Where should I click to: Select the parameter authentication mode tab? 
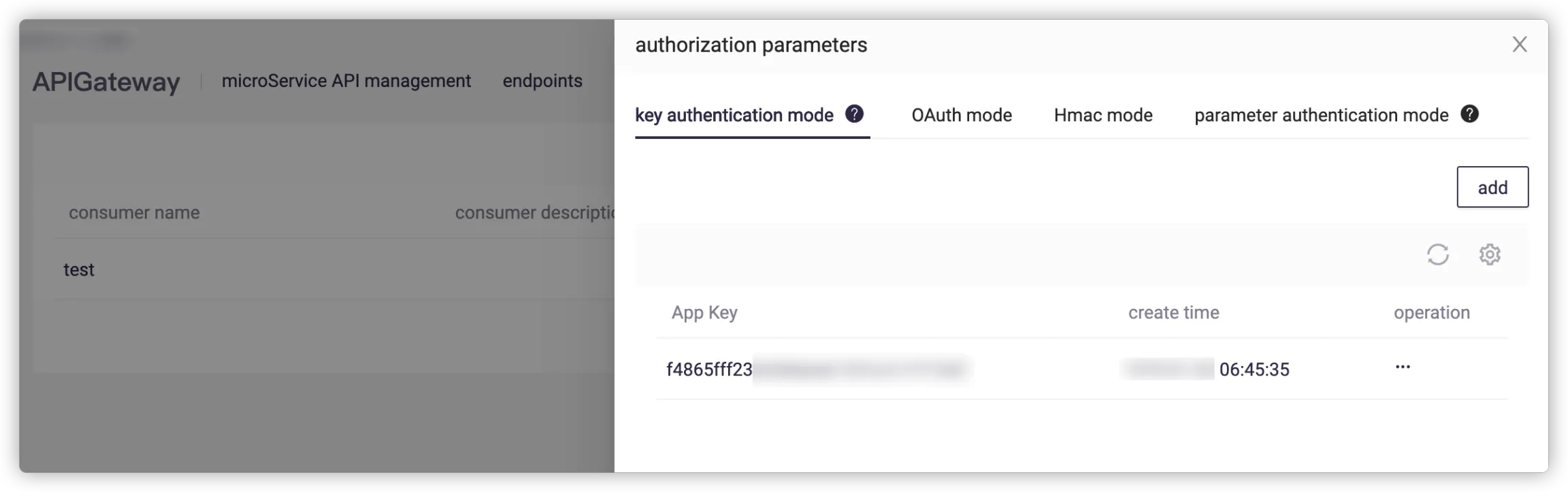[1320, 116]
